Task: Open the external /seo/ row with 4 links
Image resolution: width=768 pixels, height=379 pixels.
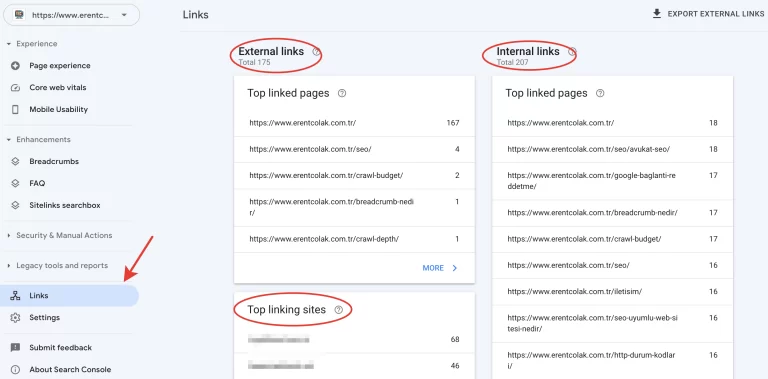Action: click(355, 149)
